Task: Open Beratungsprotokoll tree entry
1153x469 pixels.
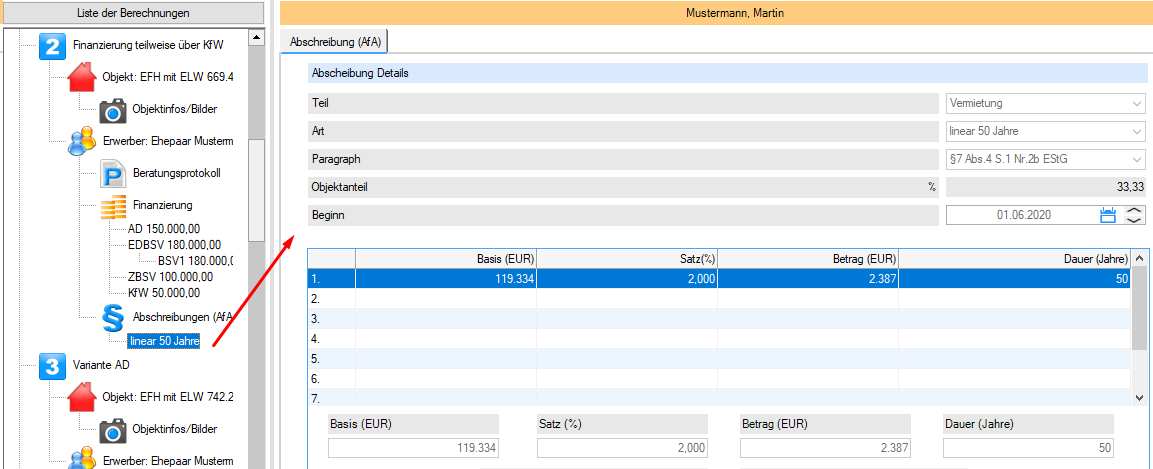Action: (176, 173)
